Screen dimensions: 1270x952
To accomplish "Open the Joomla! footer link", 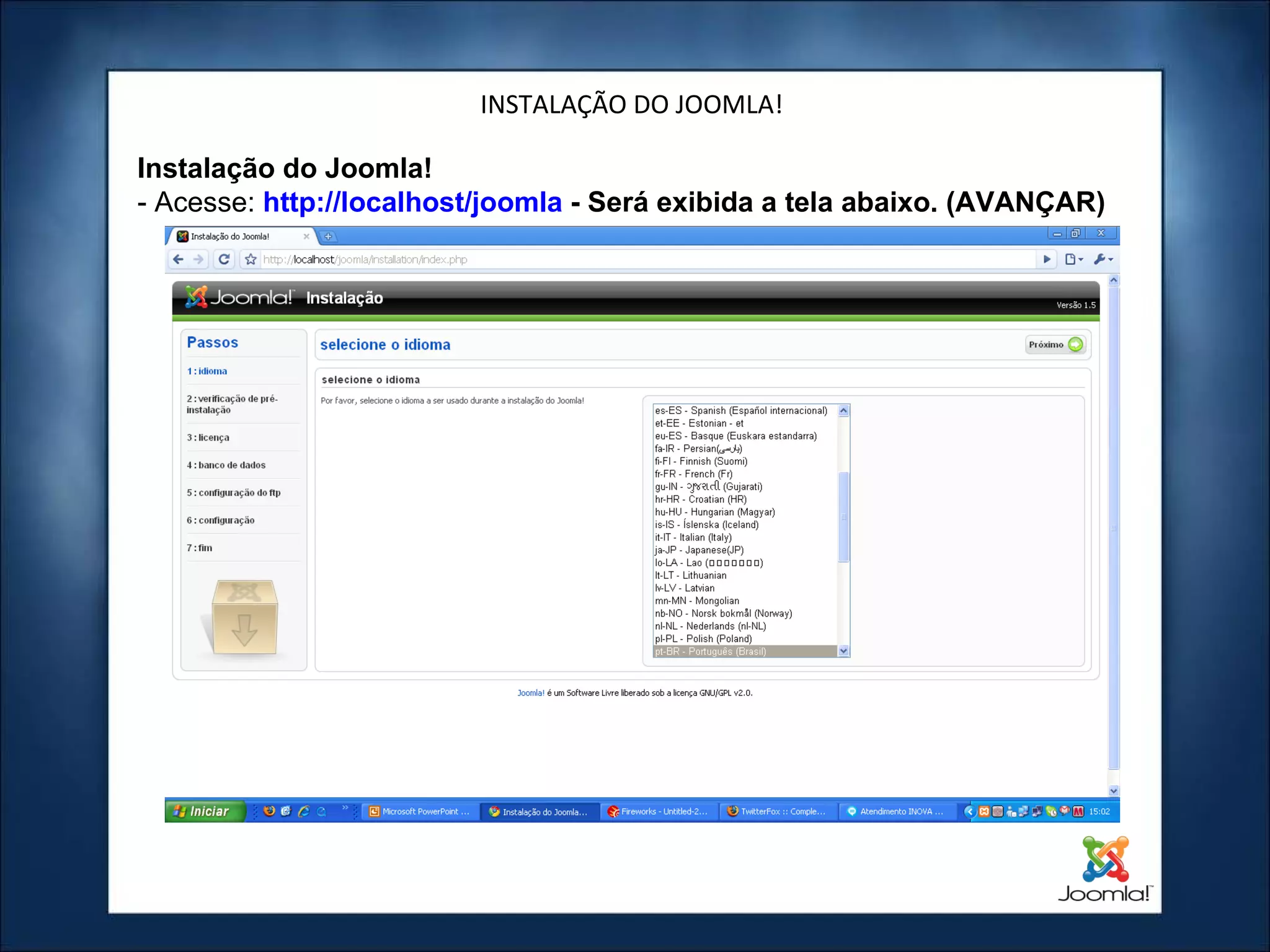I will pyautogui.click(x=531, y=693).
